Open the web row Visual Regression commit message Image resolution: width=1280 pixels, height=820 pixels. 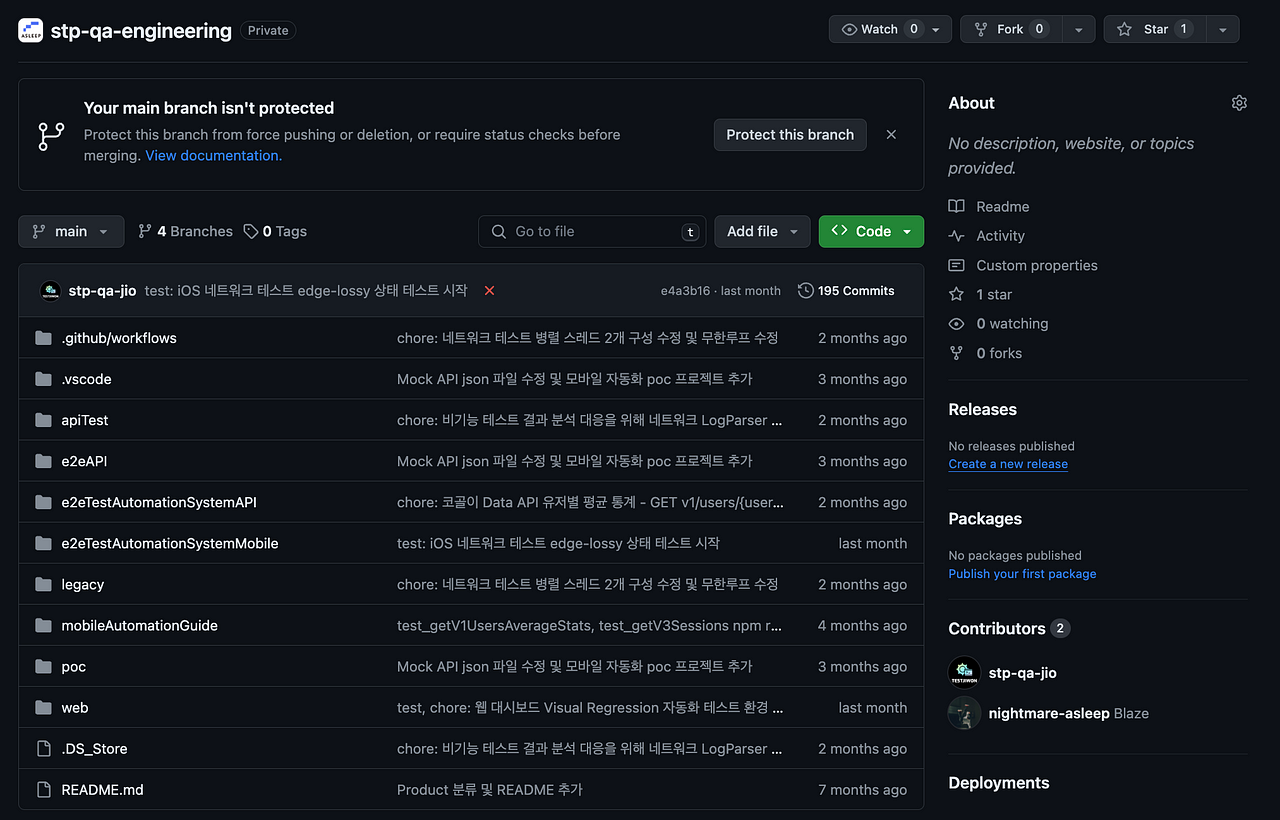(590, 707)
